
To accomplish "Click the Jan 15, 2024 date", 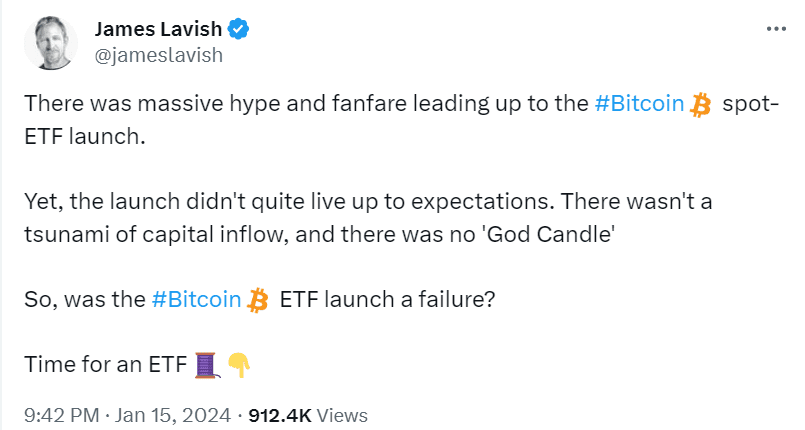I will [178, 414].
